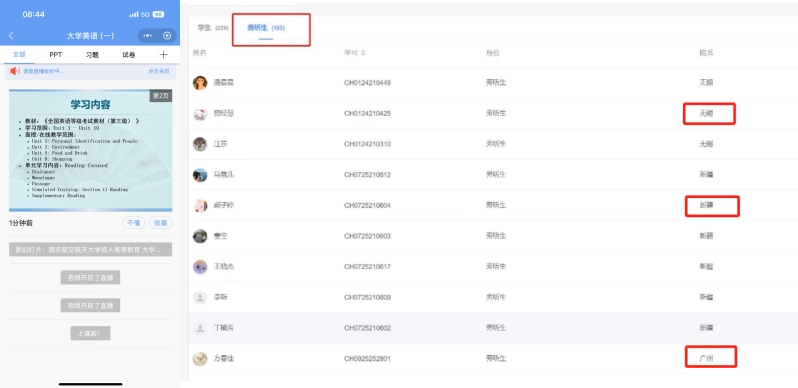
Task: Click the avatar of CH0124210449 student
Action: (x=200, y=82)
